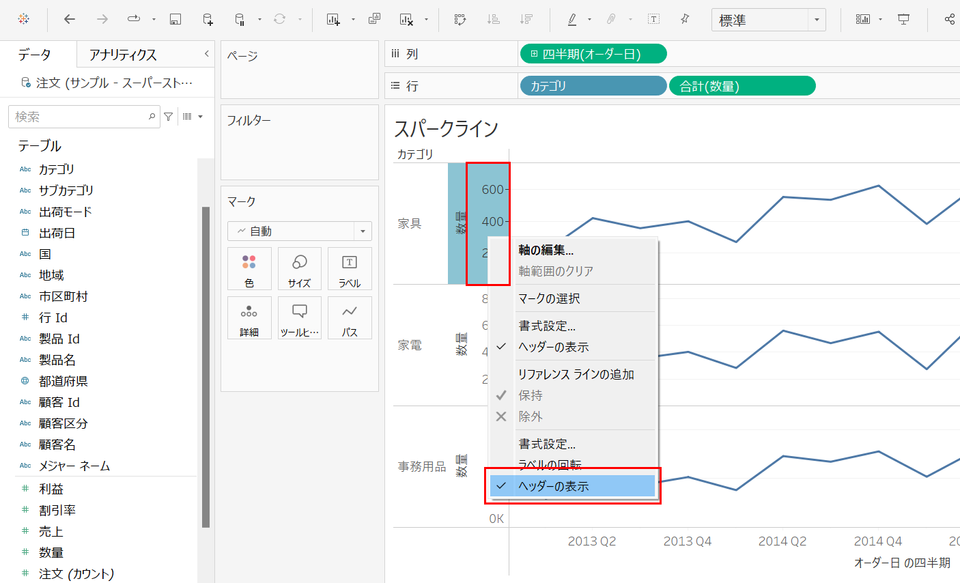The width and height of the screenshot is (960, 583).
Task: Duplicate the sheet icon
Action: point(374,20)
